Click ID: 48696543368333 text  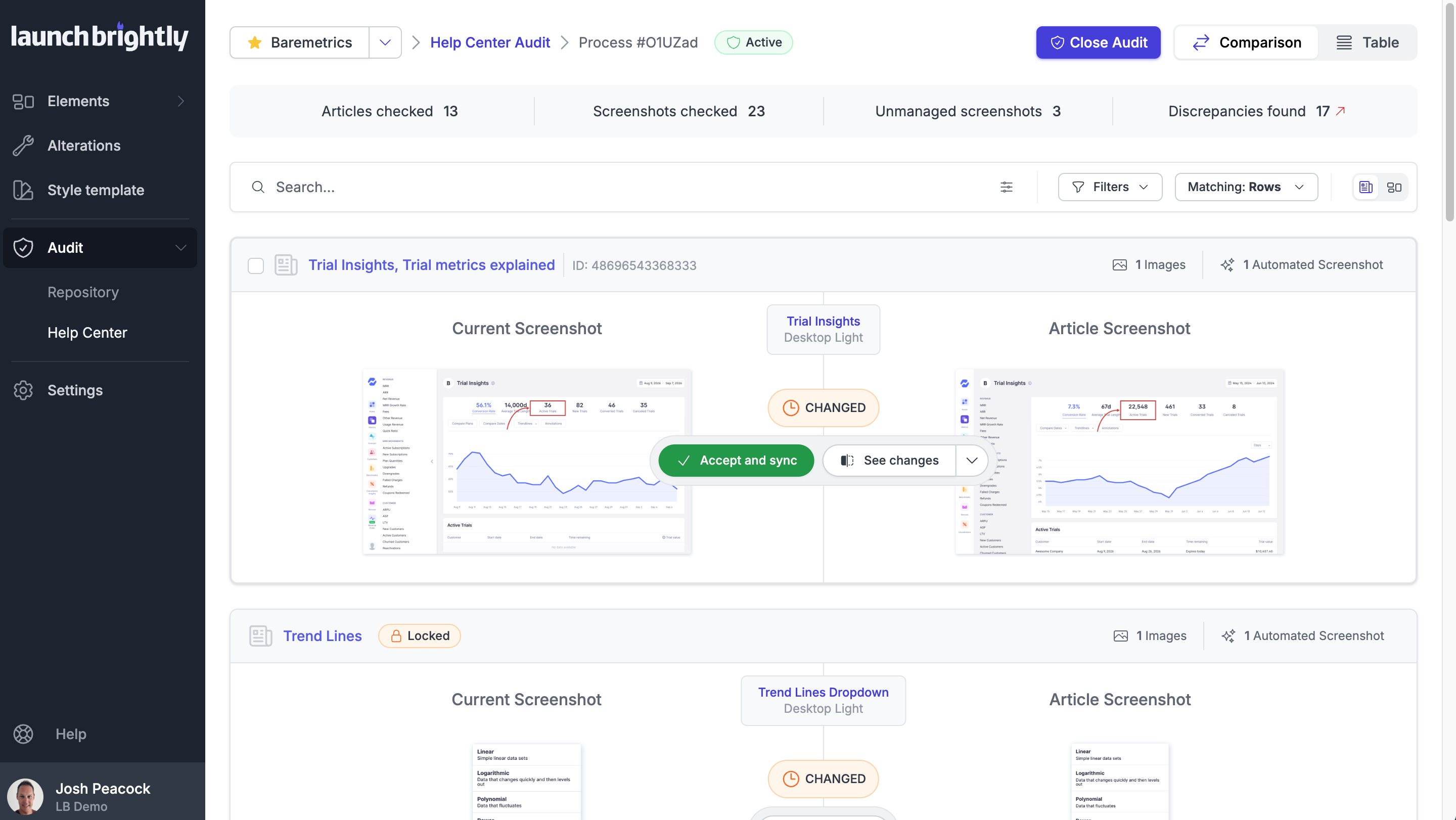634,265
